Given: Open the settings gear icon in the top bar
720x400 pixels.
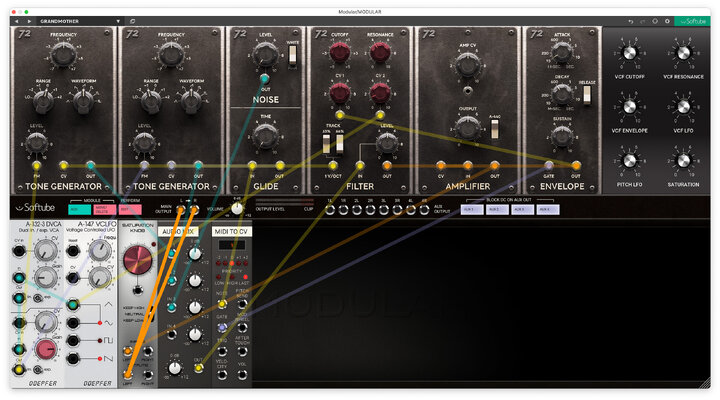Looking at the screenshot, I should (x=667, y=21).
